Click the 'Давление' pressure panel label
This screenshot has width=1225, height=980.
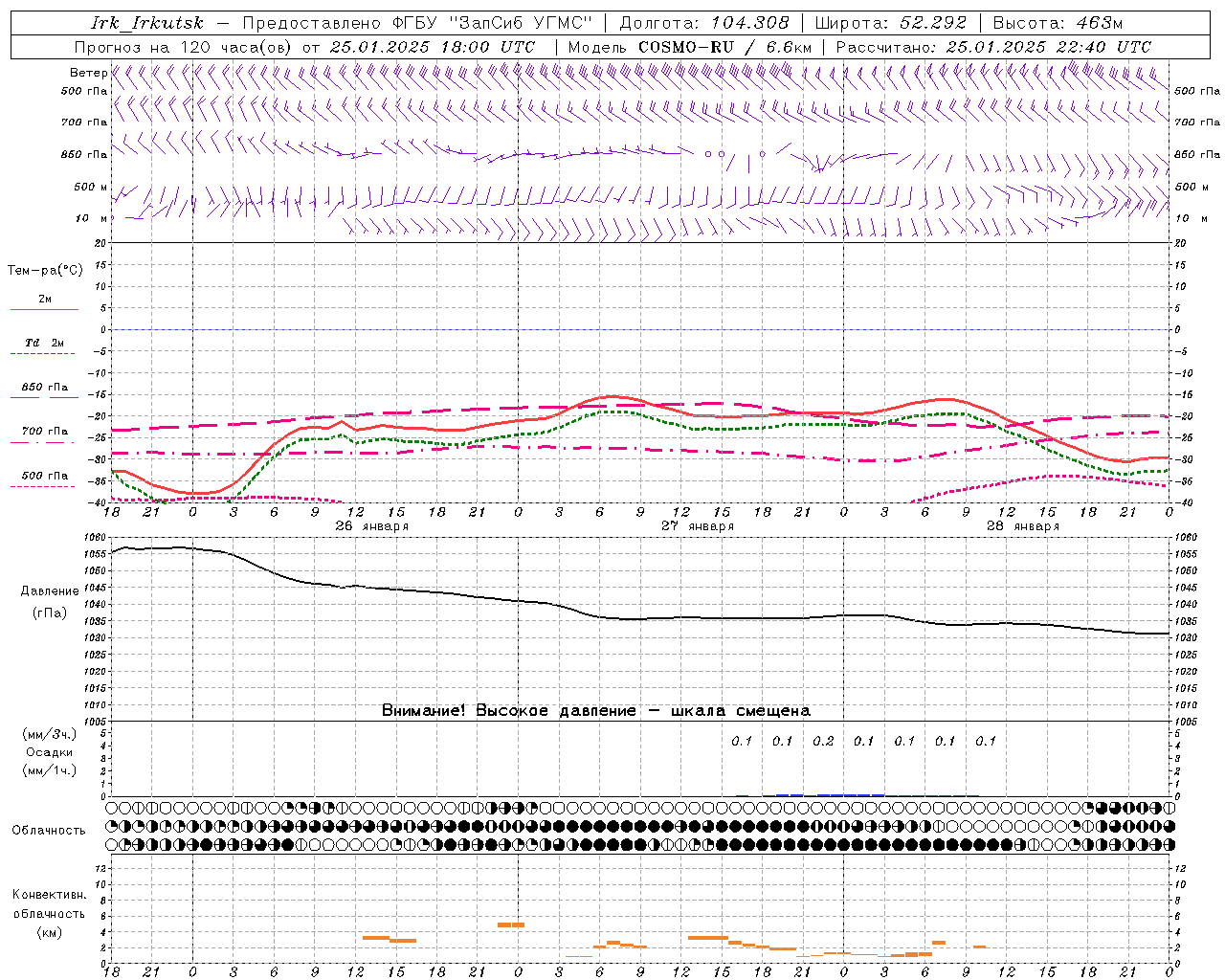click(x=50, y=591)
